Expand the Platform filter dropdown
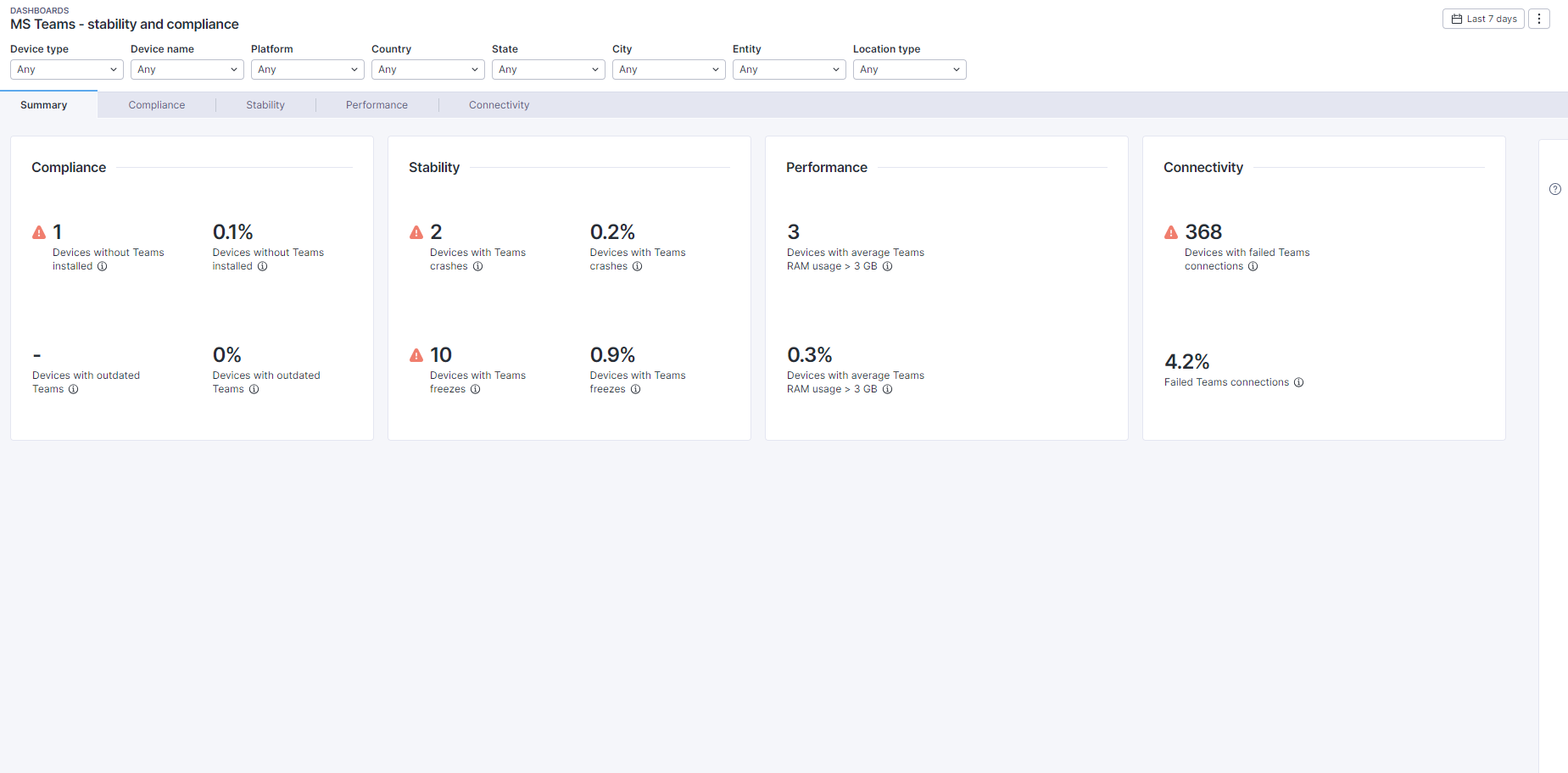1568x773 pixels. click(308, 70)
